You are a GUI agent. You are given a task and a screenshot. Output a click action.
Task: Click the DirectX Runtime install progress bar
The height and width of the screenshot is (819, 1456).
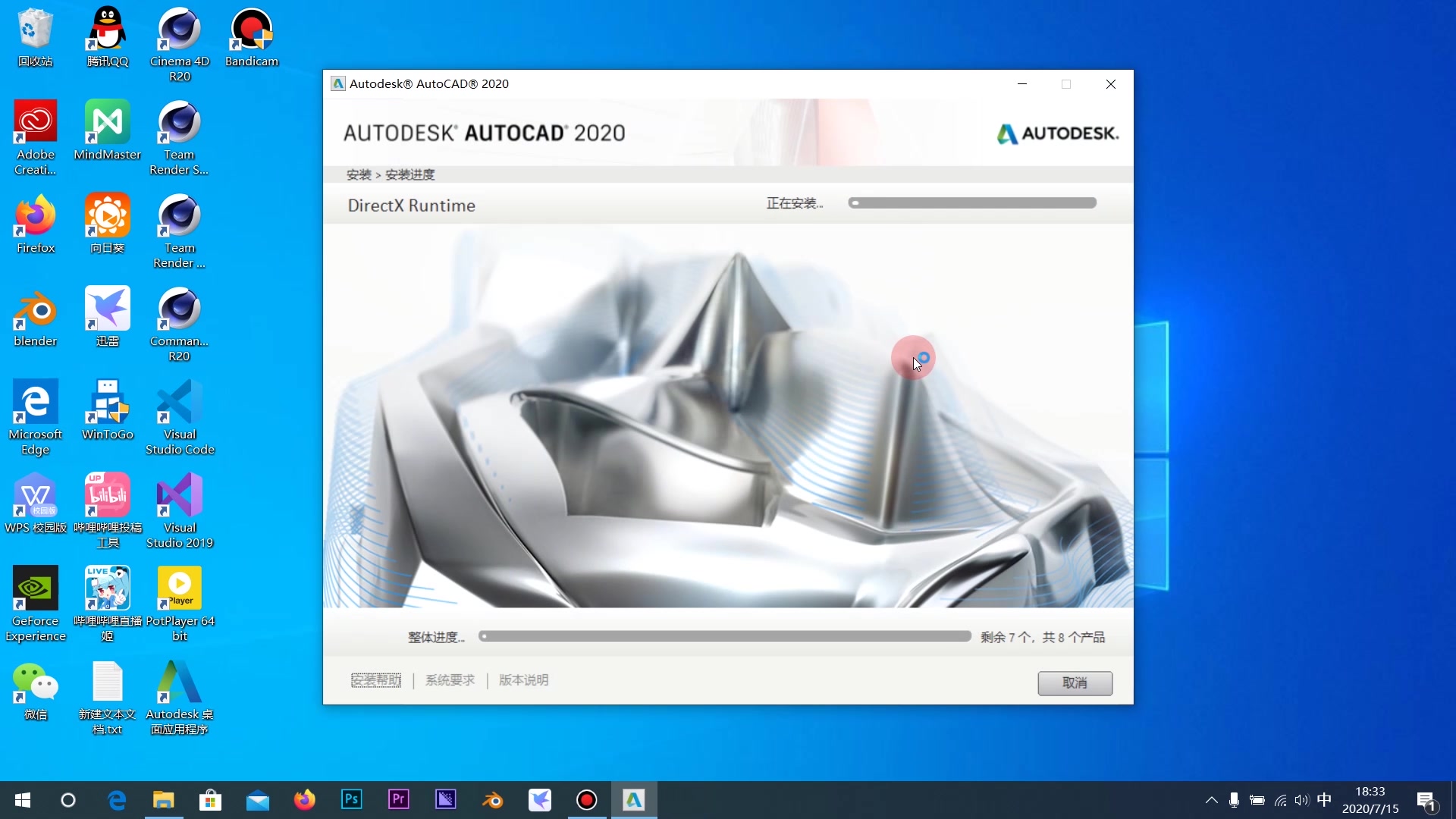click(x=972, y=203)
